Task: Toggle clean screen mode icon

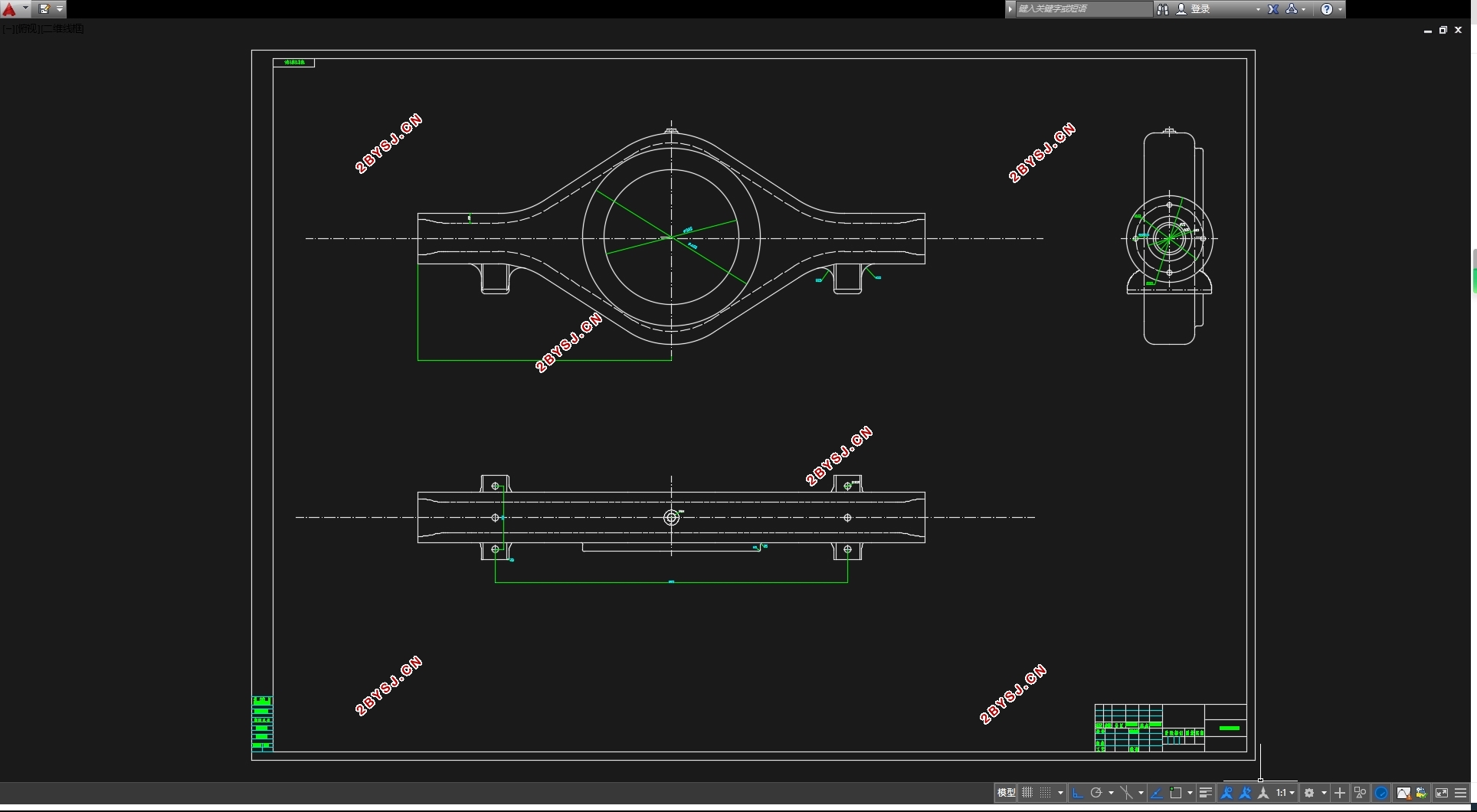Action: [1441, 793]
